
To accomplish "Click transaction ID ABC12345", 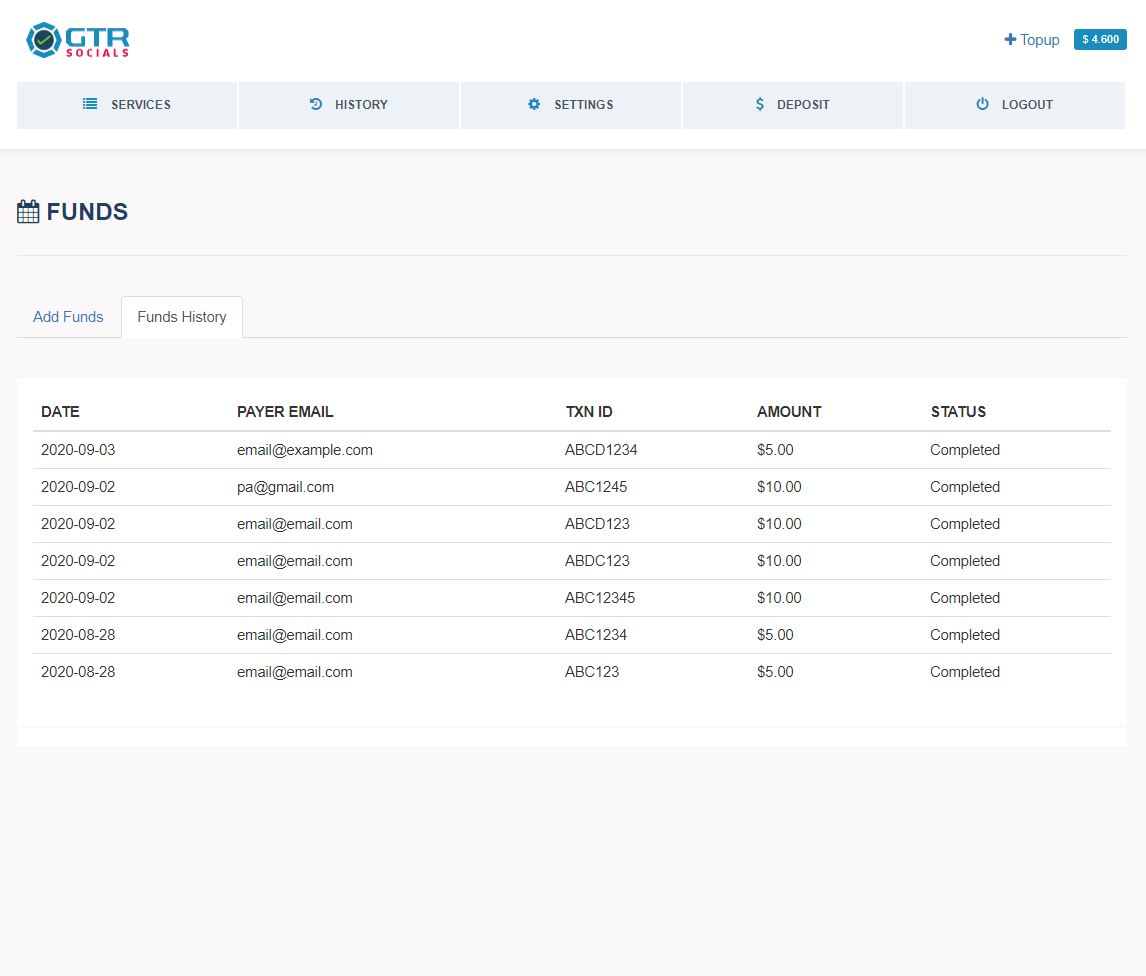I will click(x=600, y=598).
